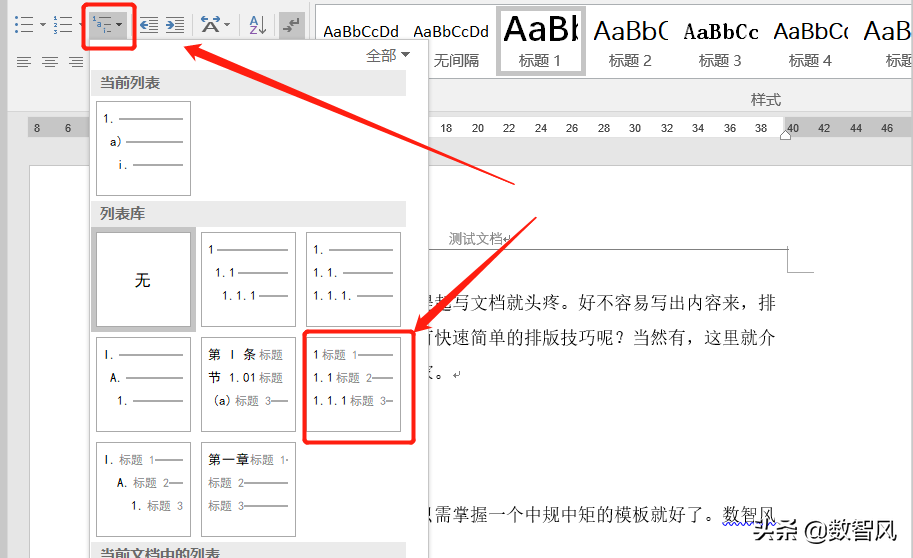Apply the 标题 1 style

[540, 41]
